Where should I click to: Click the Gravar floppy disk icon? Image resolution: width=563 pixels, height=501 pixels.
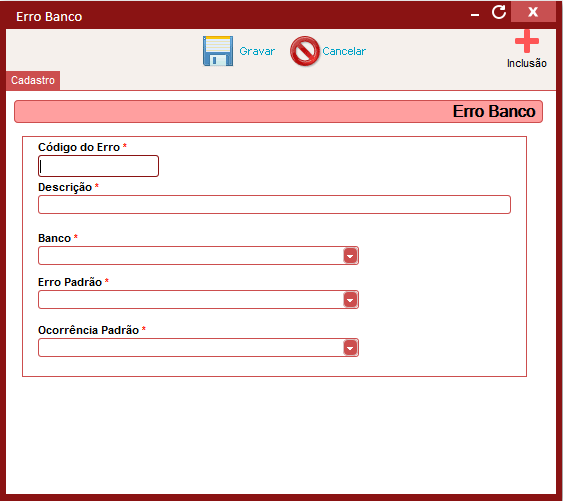(218, 51)
